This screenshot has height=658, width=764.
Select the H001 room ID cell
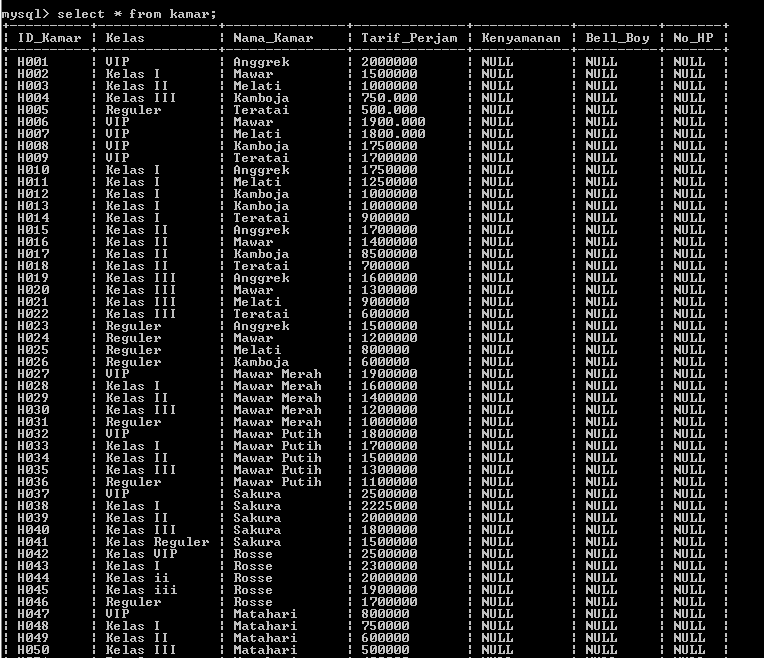[33, 62]
